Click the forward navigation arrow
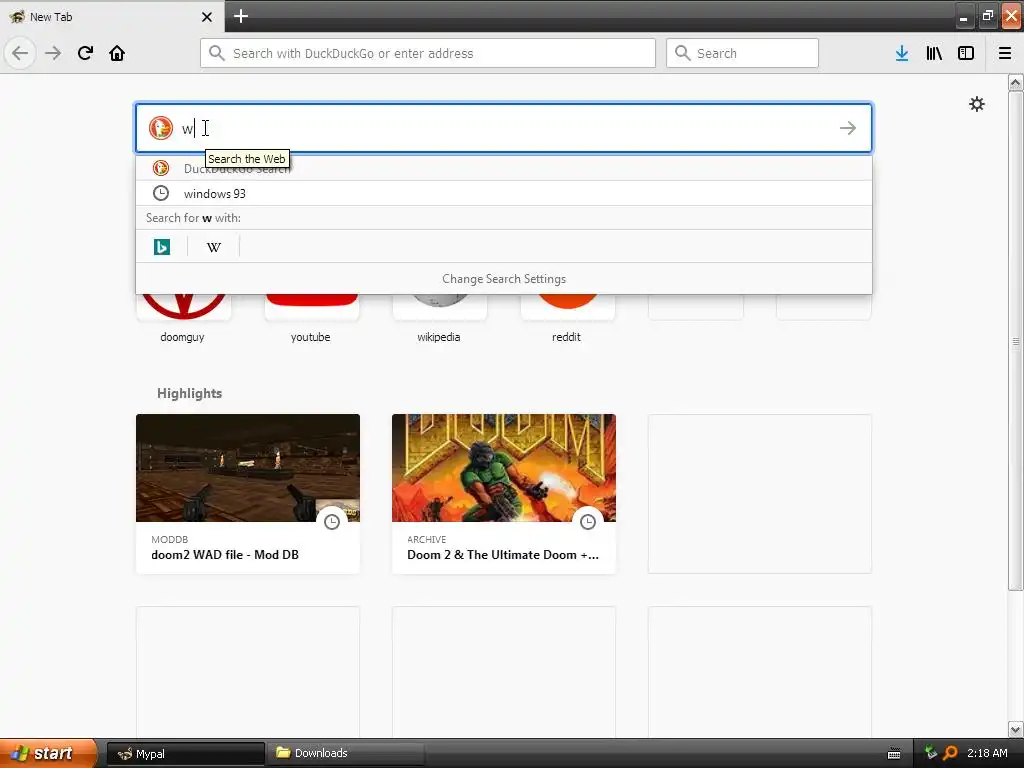This screenshot has width=1024, height=768. [x=53, y=53]
